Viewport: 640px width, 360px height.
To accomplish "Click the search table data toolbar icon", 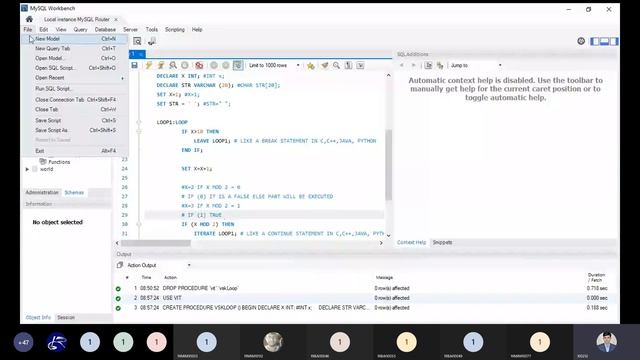I will pyautogui.click(x=137, y=41).
